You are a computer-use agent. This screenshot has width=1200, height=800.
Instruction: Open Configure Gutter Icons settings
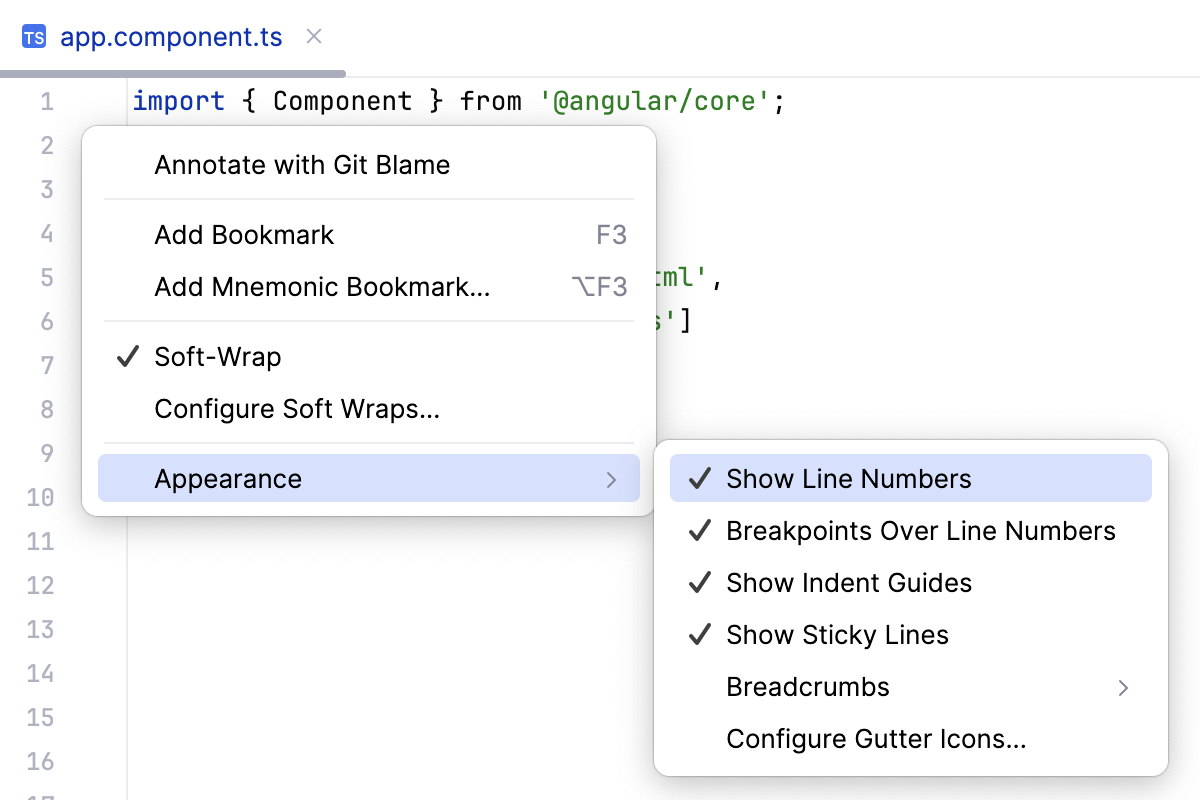click(876, 738)
